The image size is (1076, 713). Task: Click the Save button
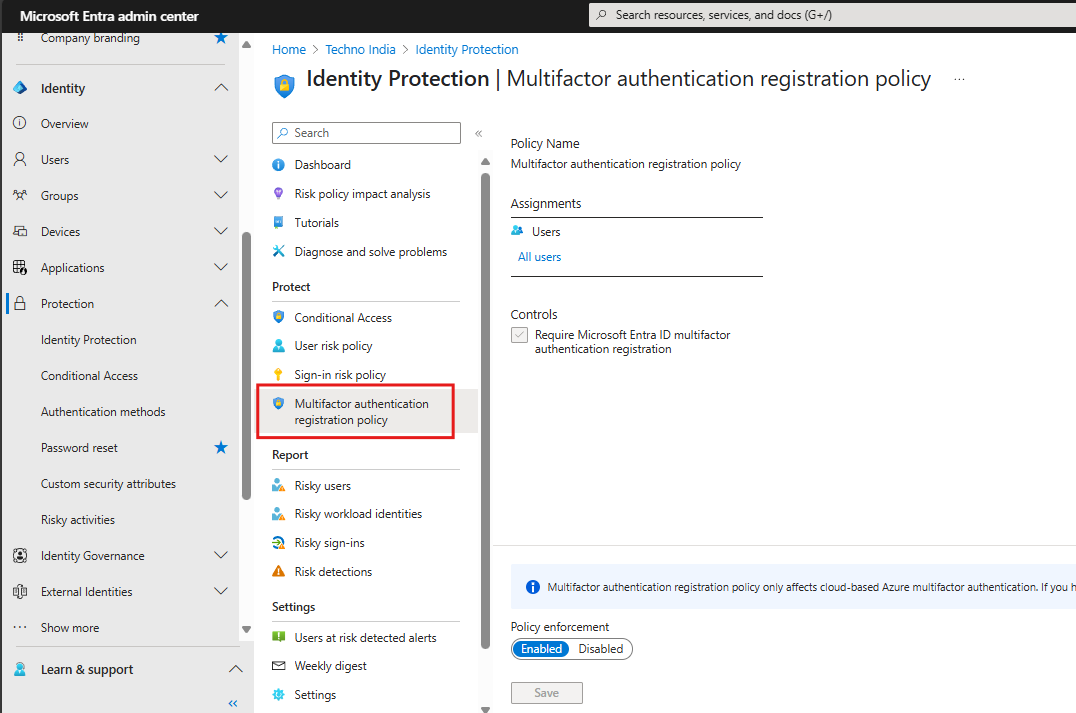point(546,692)
